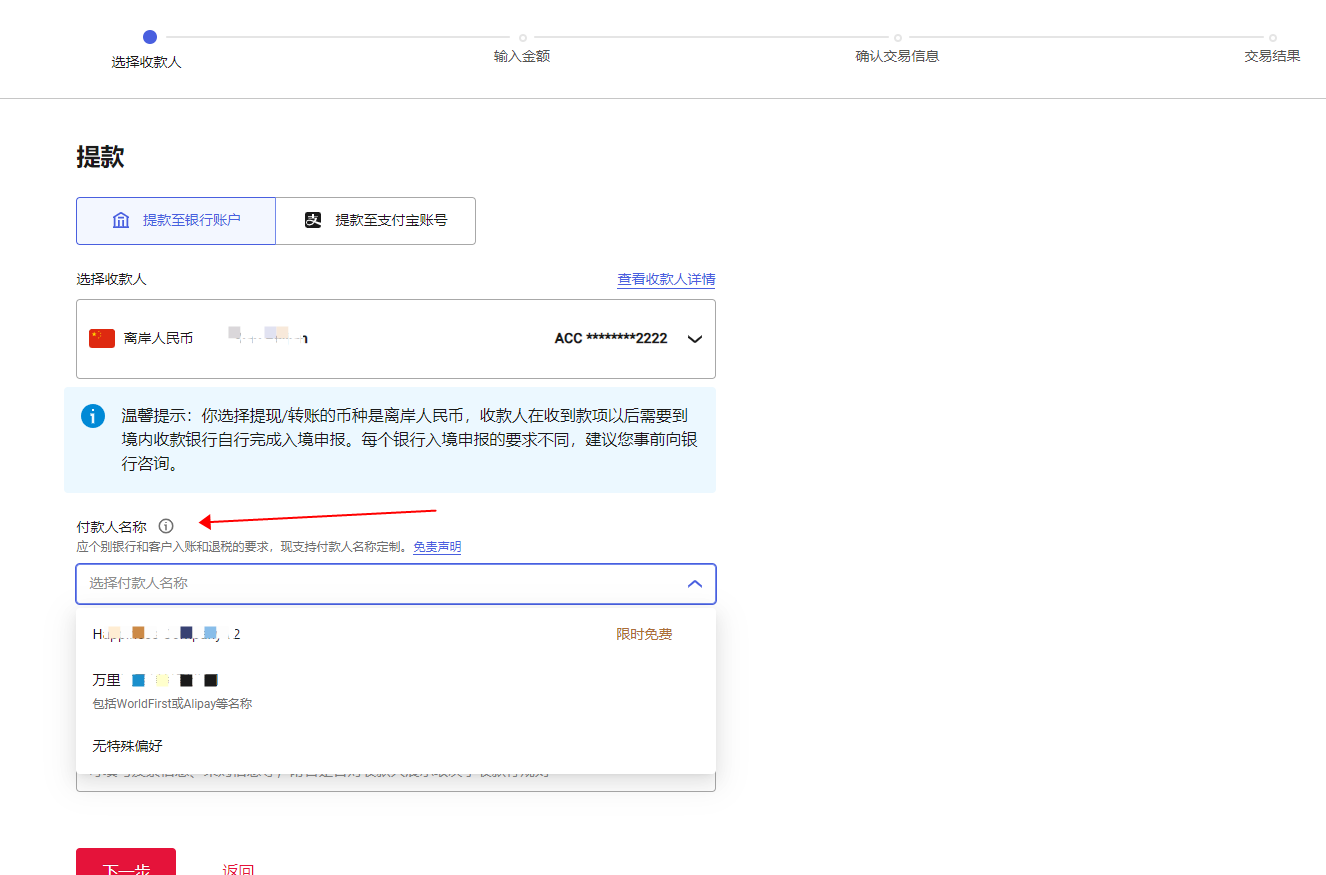This screenshot has height=875, width=1326.
Task: Collapse the 选择付款人名称 dropdown chevron
Action: point(694,584)
